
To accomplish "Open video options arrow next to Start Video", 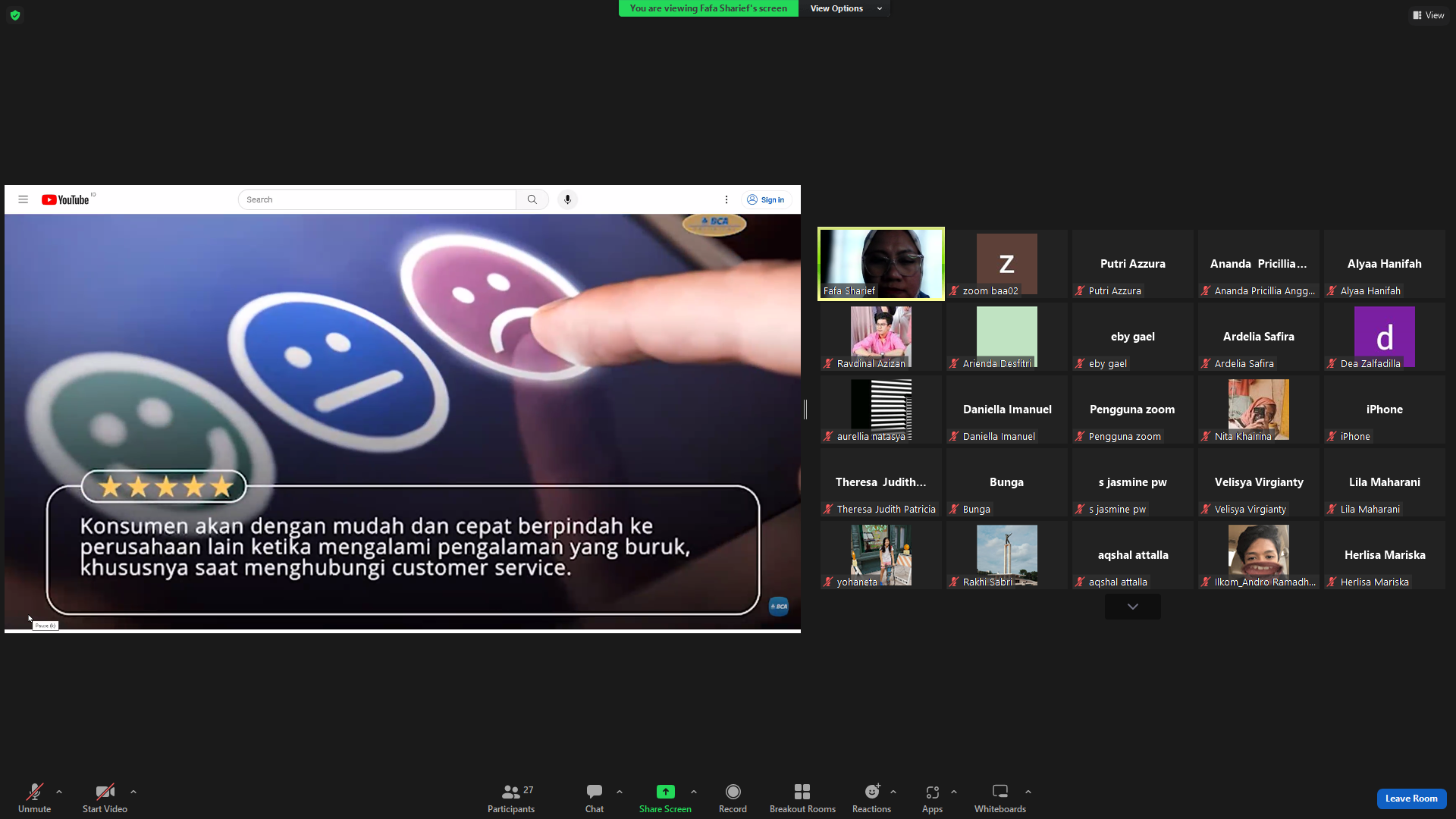I will 133,792.
